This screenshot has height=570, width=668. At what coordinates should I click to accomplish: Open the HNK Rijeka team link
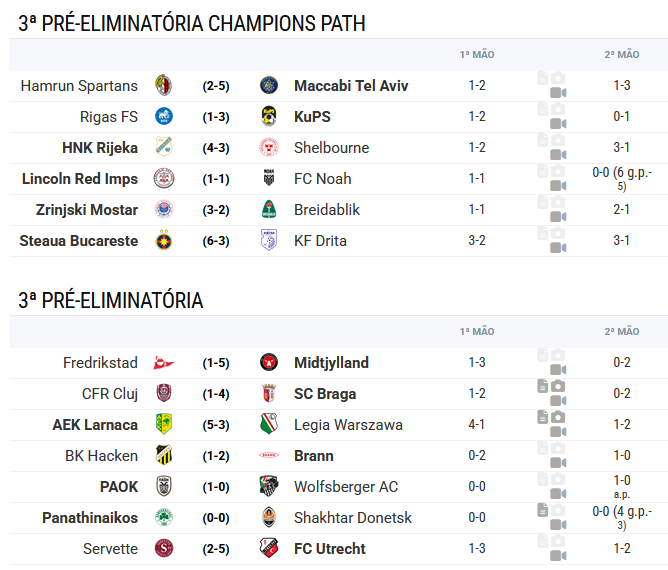coord(100,148)
